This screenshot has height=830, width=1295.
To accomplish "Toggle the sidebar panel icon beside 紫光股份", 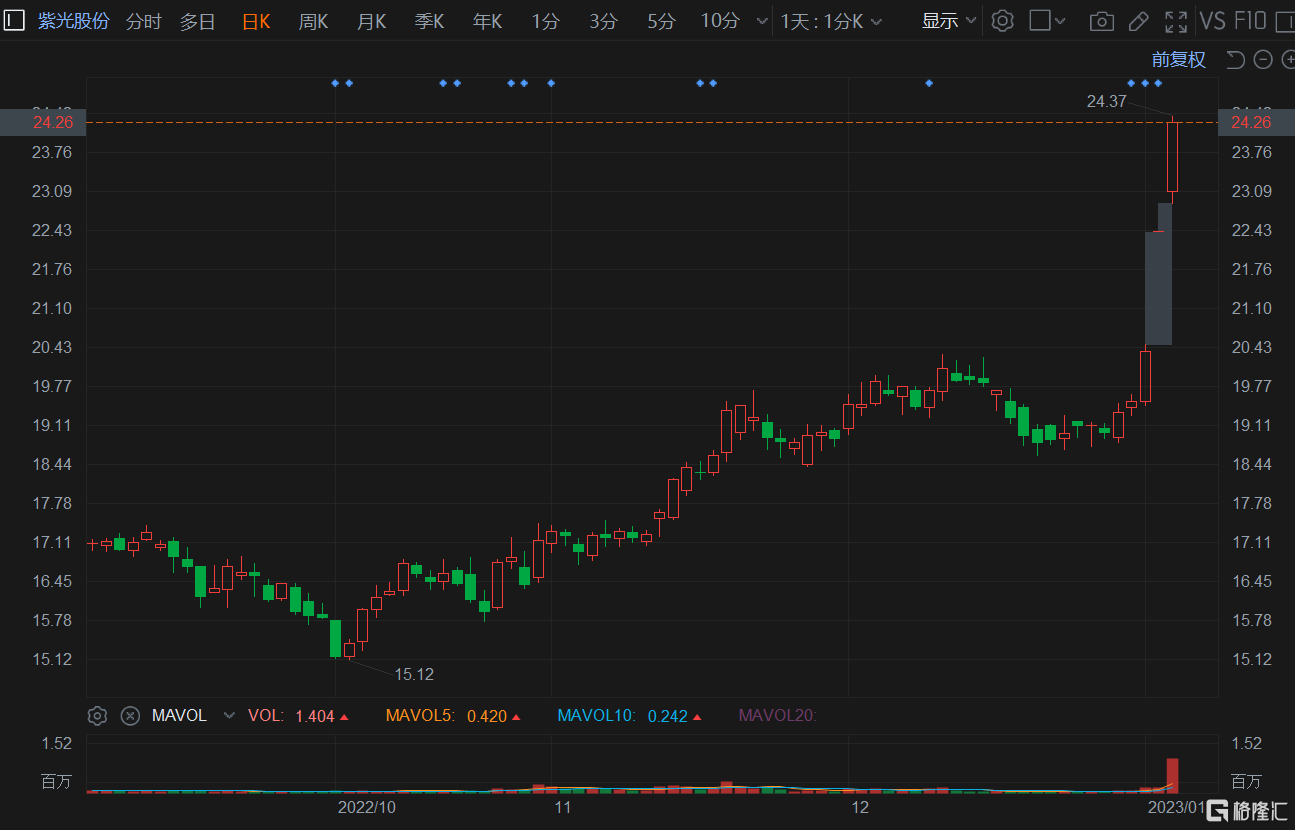I will tap(14, 20).
